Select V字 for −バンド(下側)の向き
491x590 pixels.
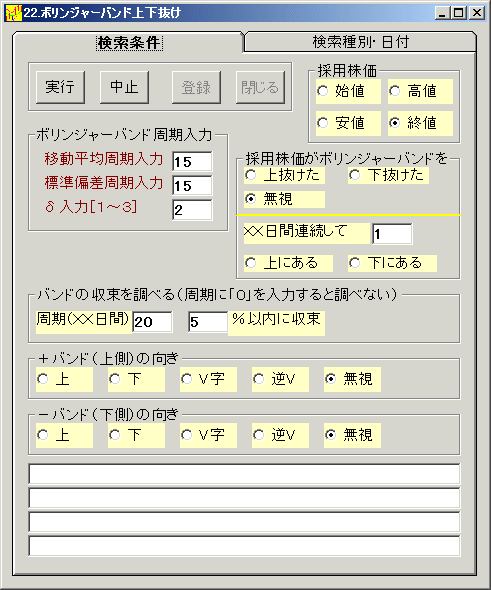click(208, 435)
